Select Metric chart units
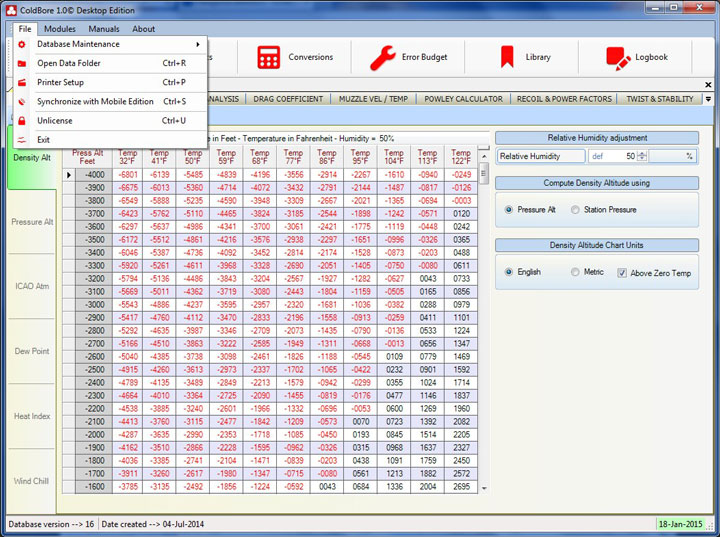Image resolution: width=720 pixels, height=537 pixels. [x=575, y=272]
